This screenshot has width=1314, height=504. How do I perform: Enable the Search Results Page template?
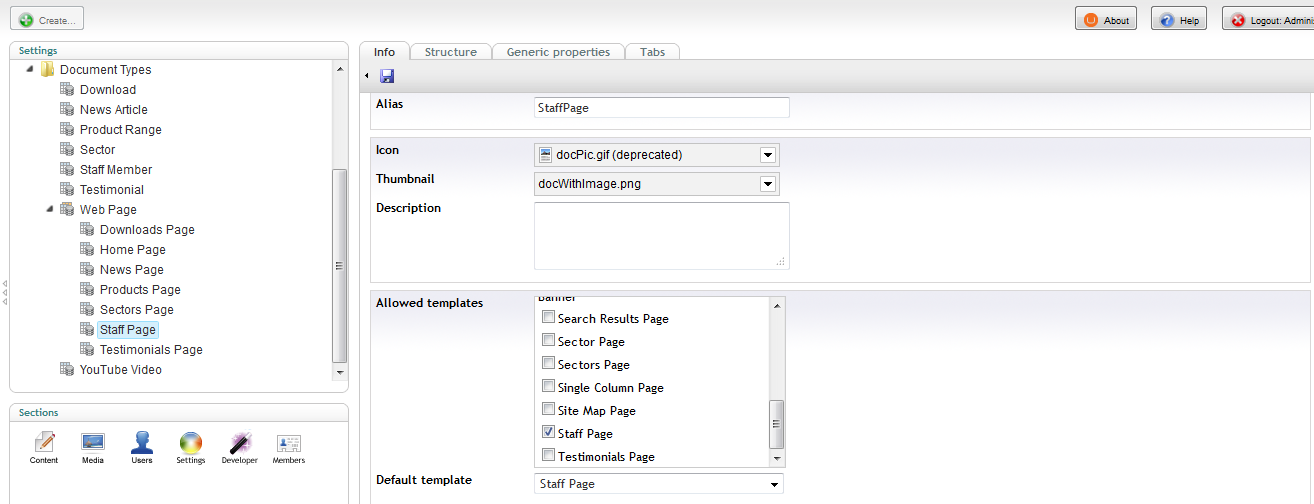point(548,317)
